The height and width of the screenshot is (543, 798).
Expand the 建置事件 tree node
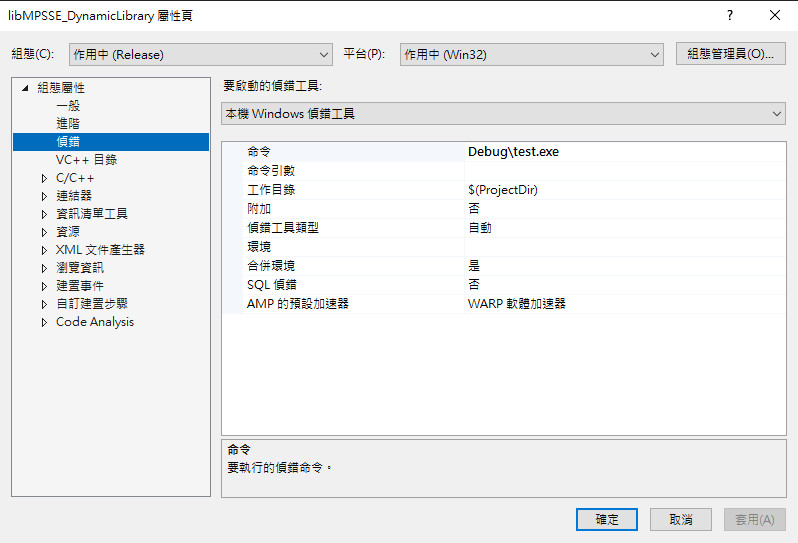[x=44, y=286]
